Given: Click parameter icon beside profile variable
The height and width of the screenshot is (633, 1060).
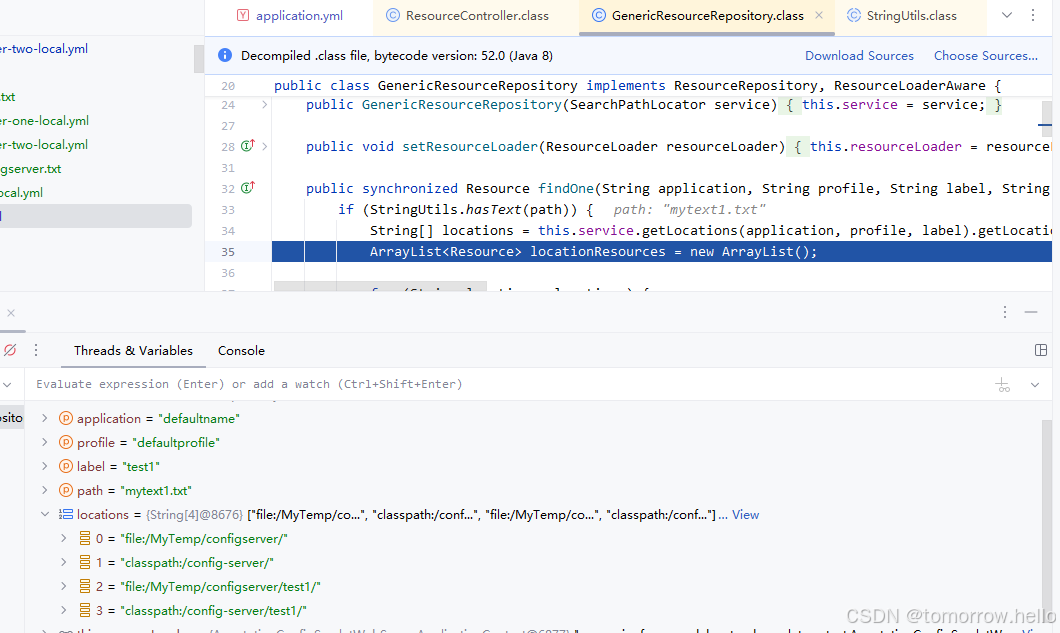Looking at the screenshot, I should (66, 442).
